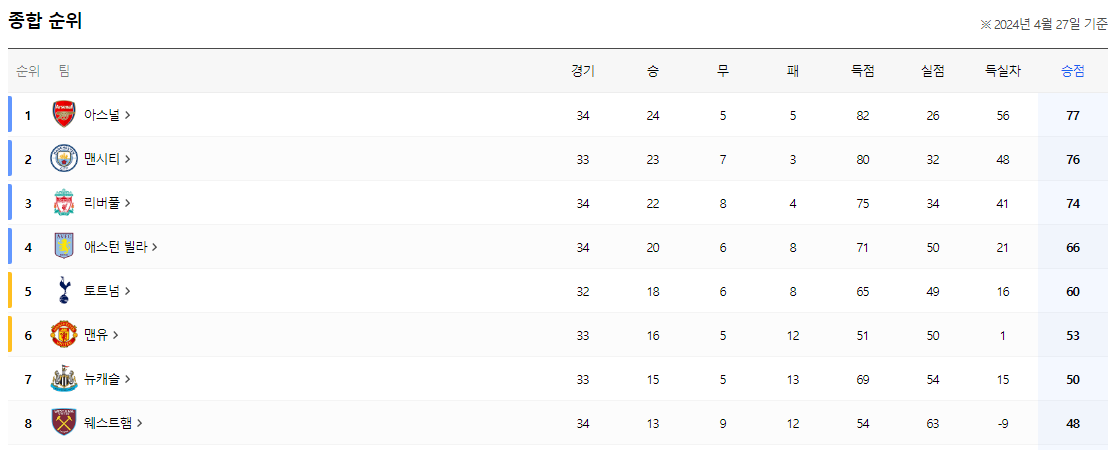Click the Arsenal club crest
This screenshot has width=1115, height=450.
[63, 115]
